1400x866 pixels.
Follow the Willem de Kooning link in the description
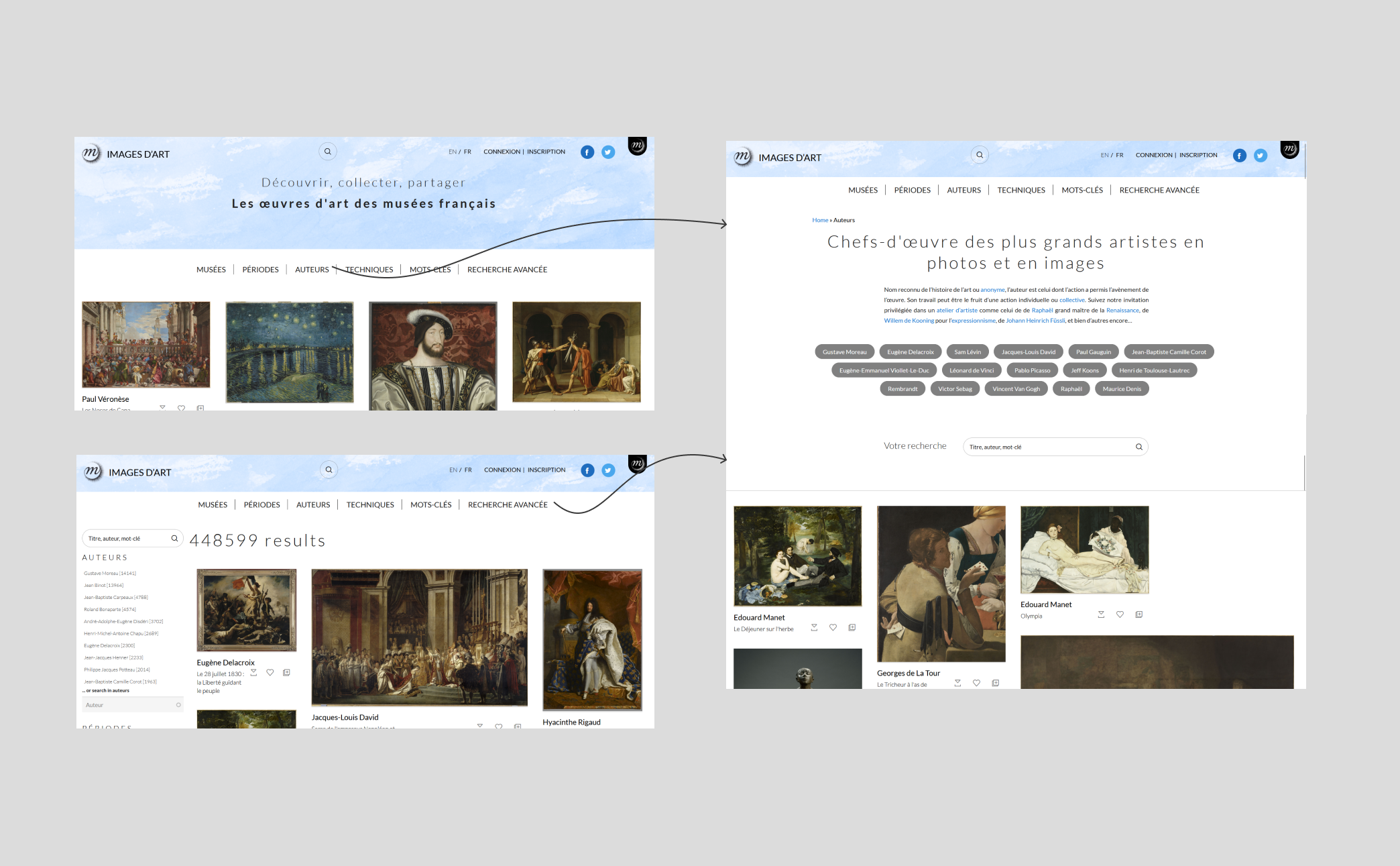pyautogui.click(x=909, y=321)
